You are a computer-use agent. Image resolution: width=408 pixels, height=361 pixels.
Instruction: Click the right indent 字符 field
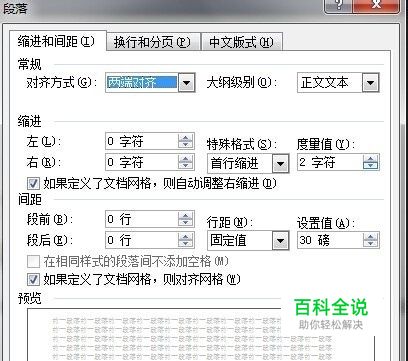[142, 162]
